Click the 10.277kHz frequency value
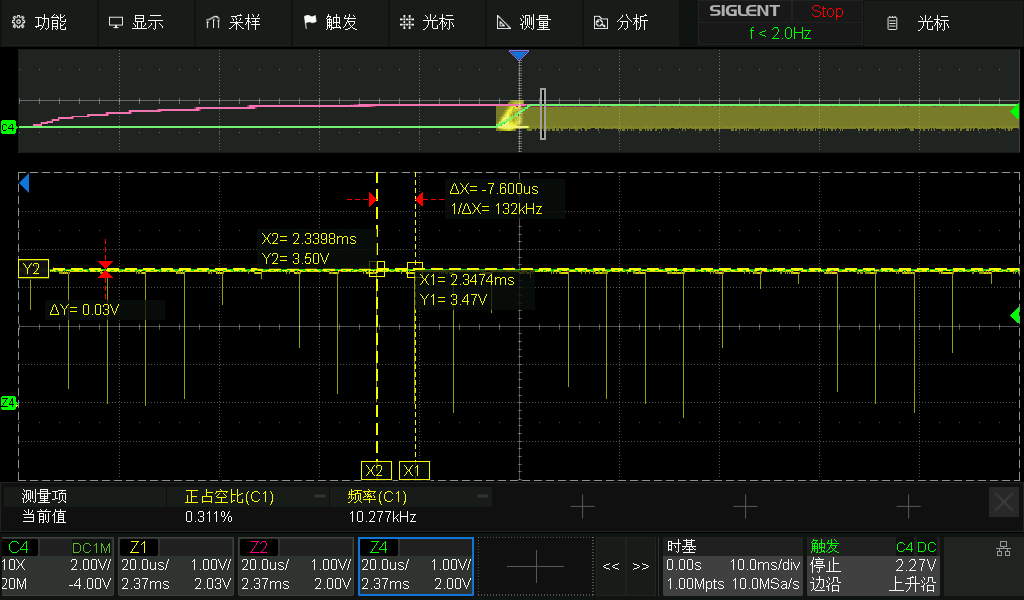 [x=383, y=517]
